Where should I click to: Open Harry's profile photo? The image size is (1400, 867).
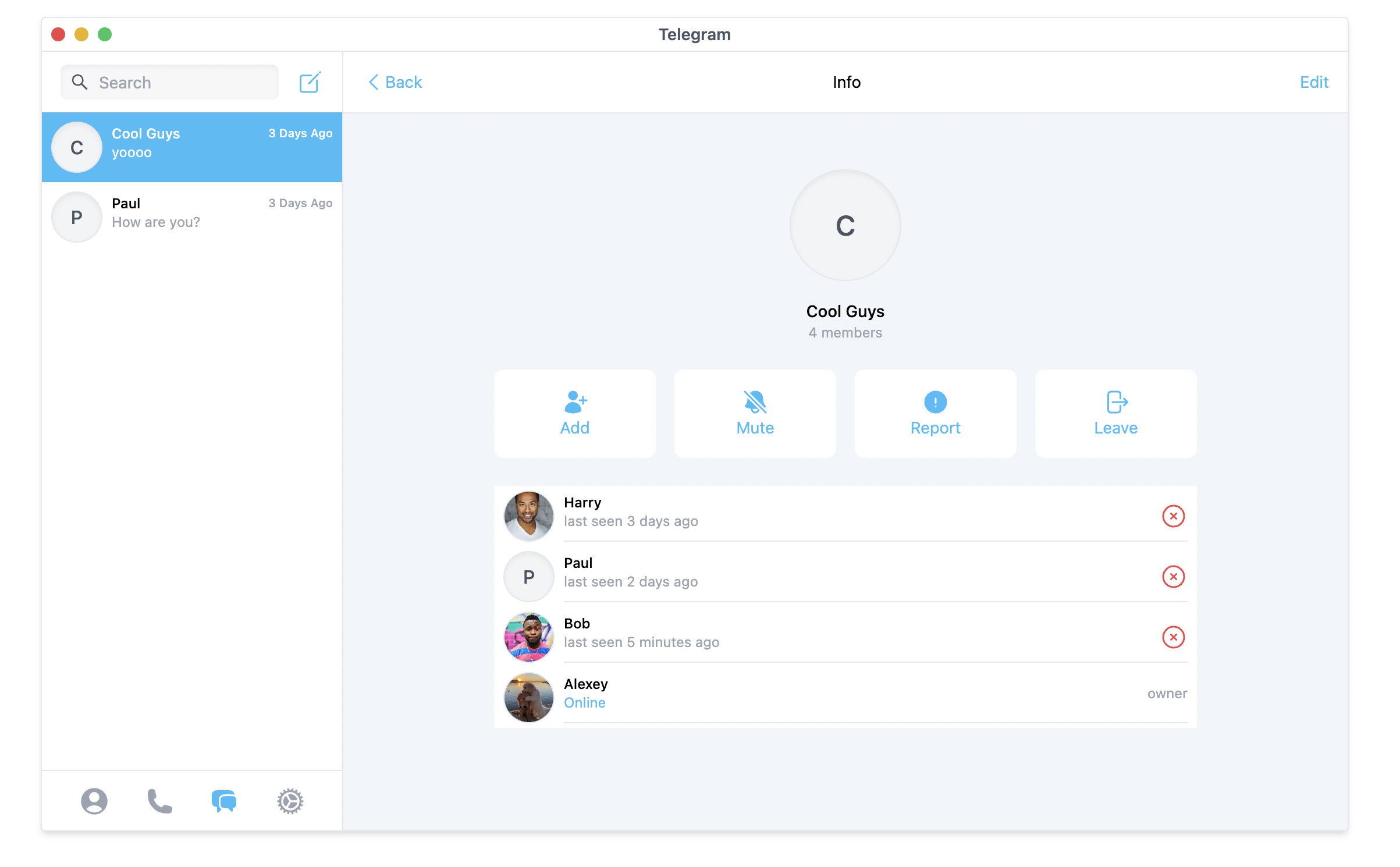[528, 516]
